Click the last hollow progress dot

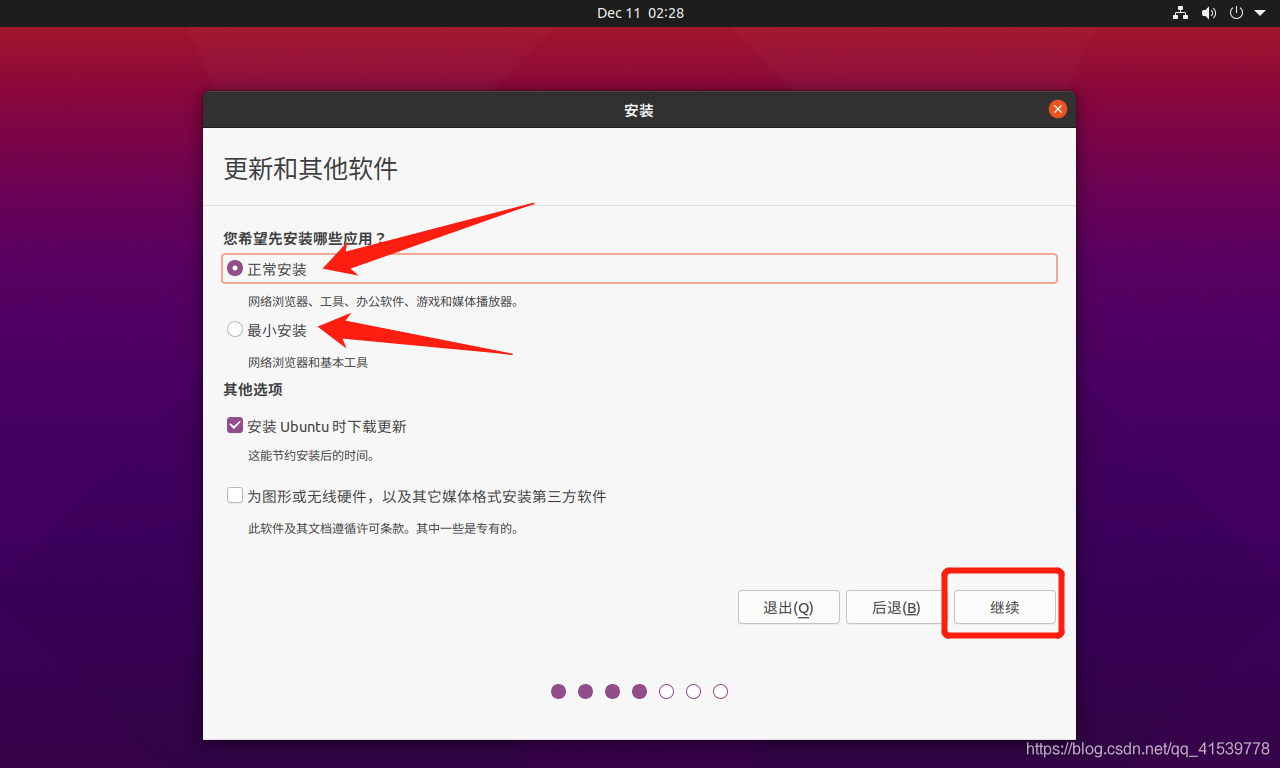[x=720, y=690]
